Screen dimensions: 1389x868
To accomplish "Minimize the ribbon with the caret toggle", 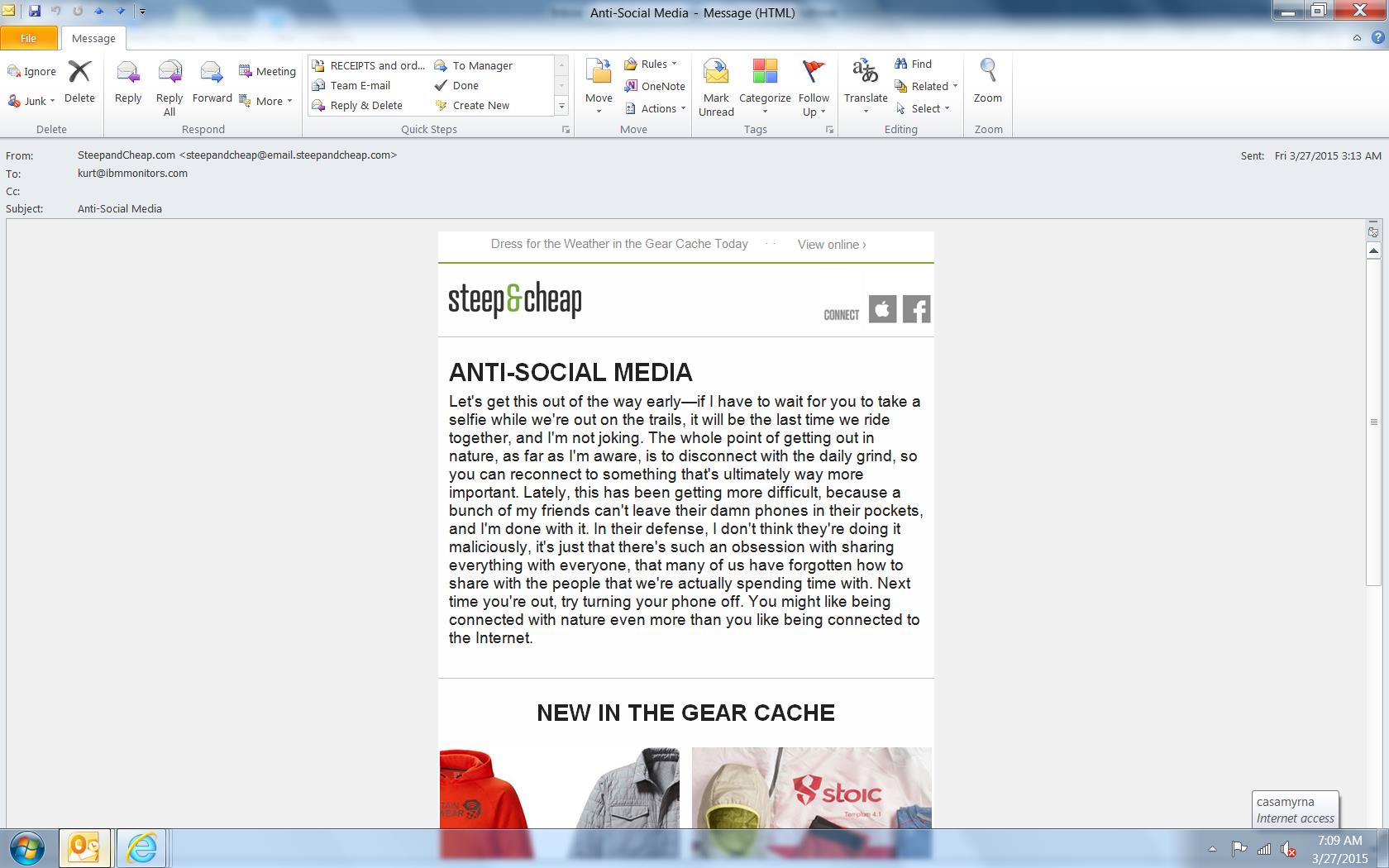I will (x=1357, y=38).
